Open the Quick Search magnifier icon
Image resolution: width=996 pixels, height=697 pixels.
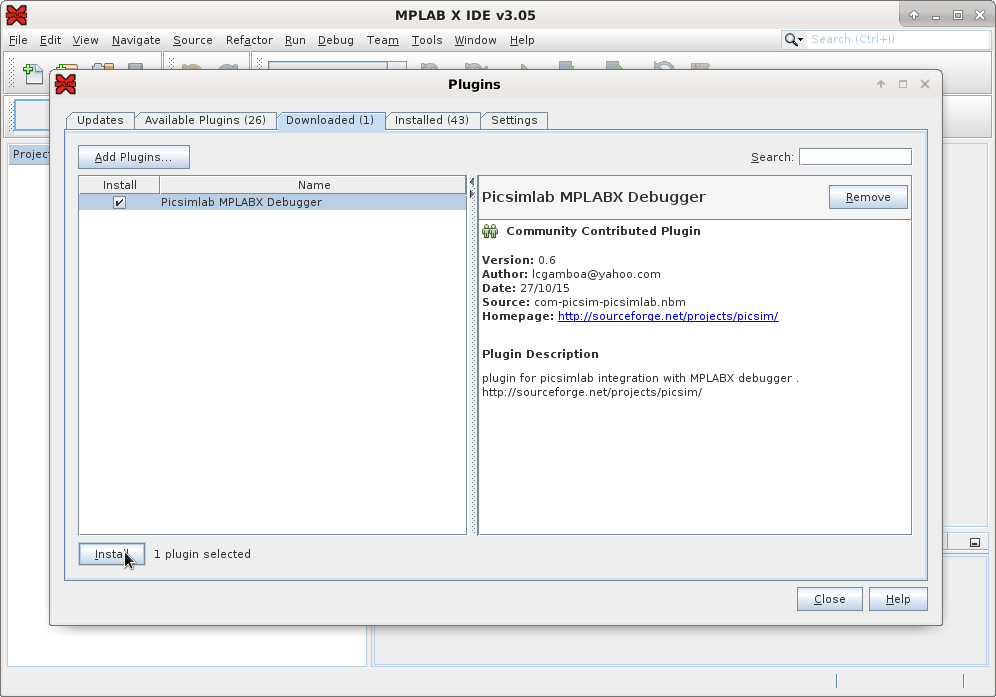pos(789,39)
